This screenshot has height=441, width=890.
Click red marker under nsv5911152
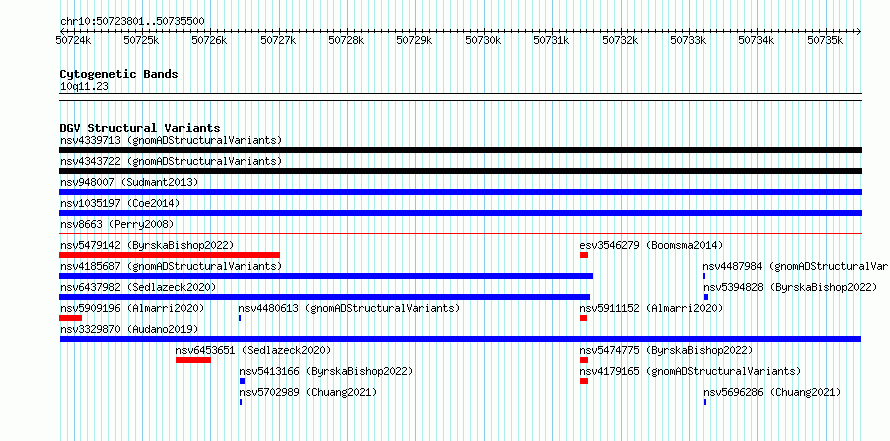pyautogui.click(x=583, y=318)
